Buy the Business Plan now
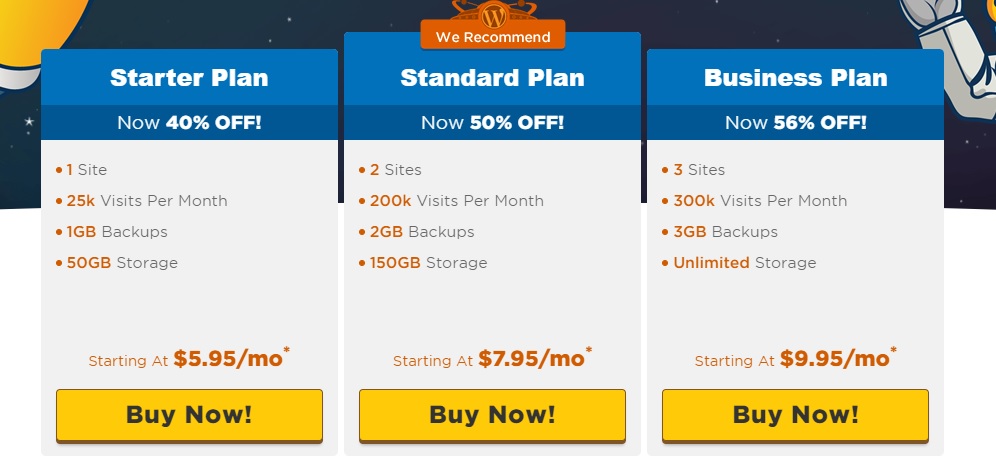The height and width of the screenshot is (464, 996). tap(795, 415)
